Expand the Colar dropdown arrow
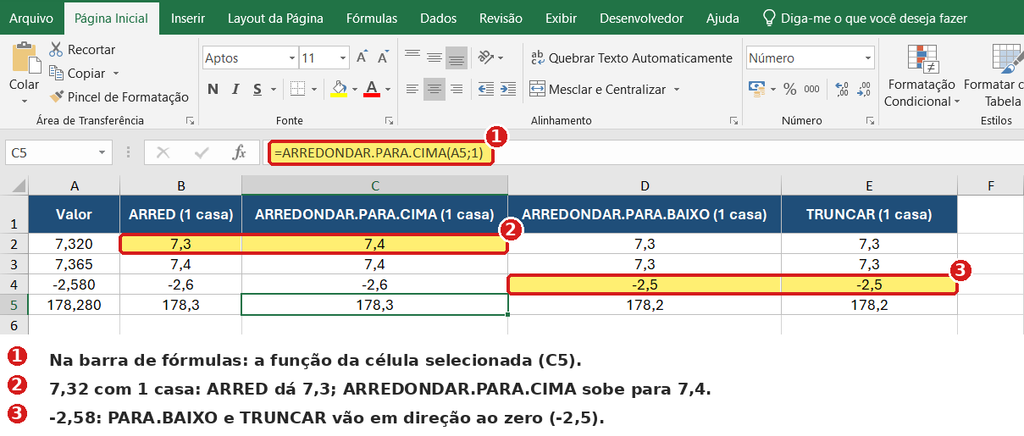 (24, 101)
